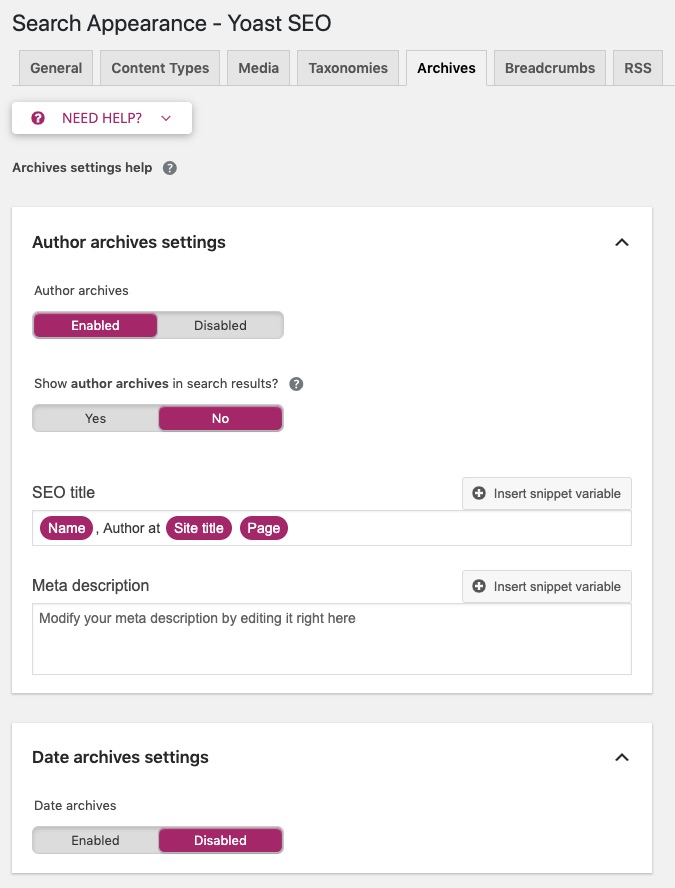Click the SEO title label

tap(63, 493)
